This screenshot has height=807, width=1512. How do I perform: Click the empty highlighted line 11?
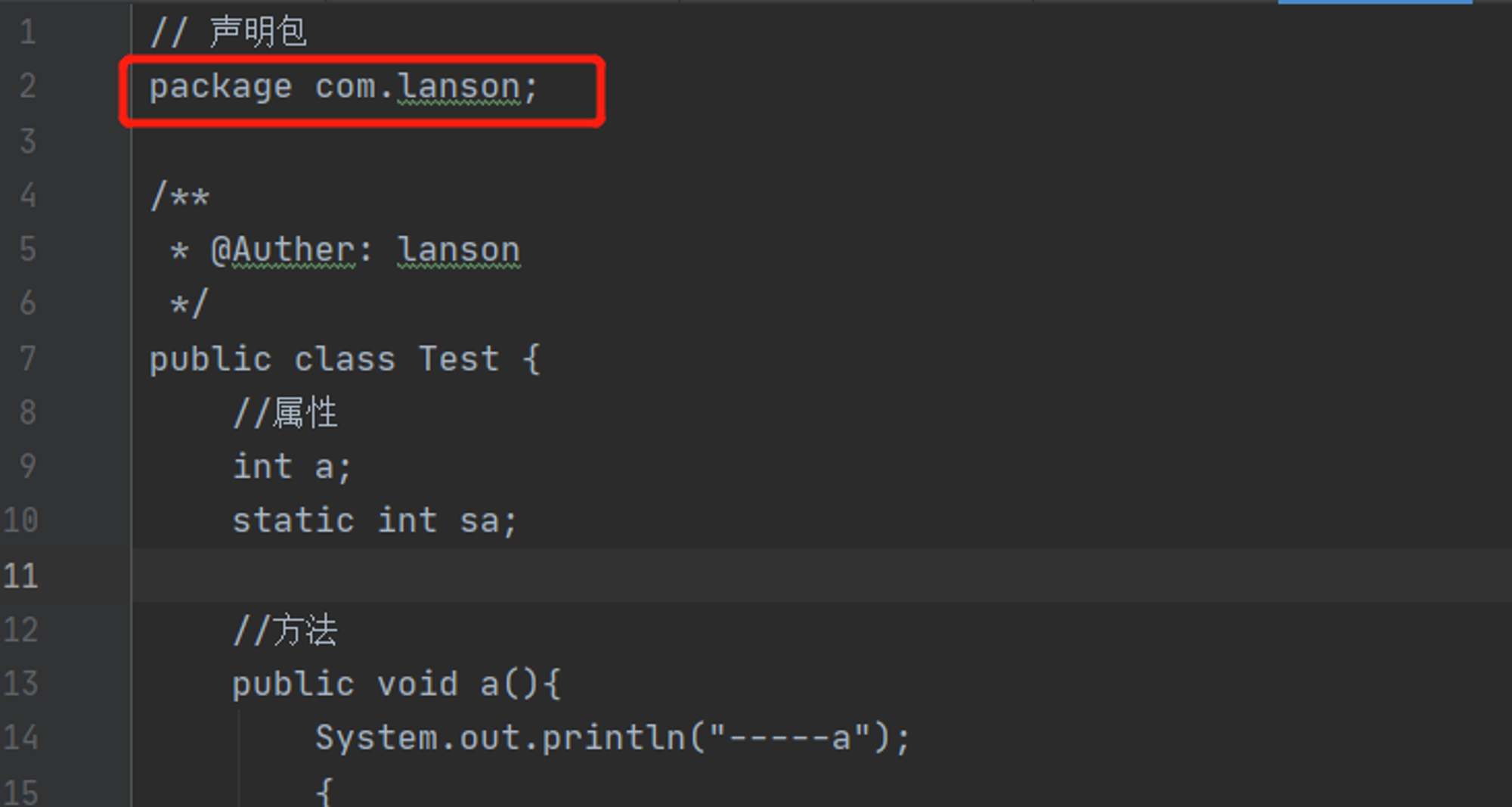822,576
